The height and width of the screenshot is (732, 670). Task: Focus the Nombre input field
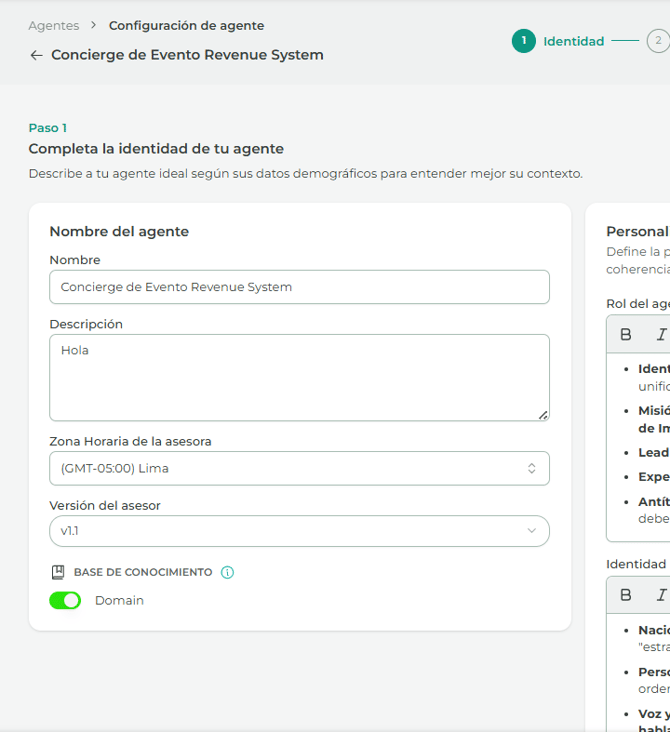pos(299,287)
